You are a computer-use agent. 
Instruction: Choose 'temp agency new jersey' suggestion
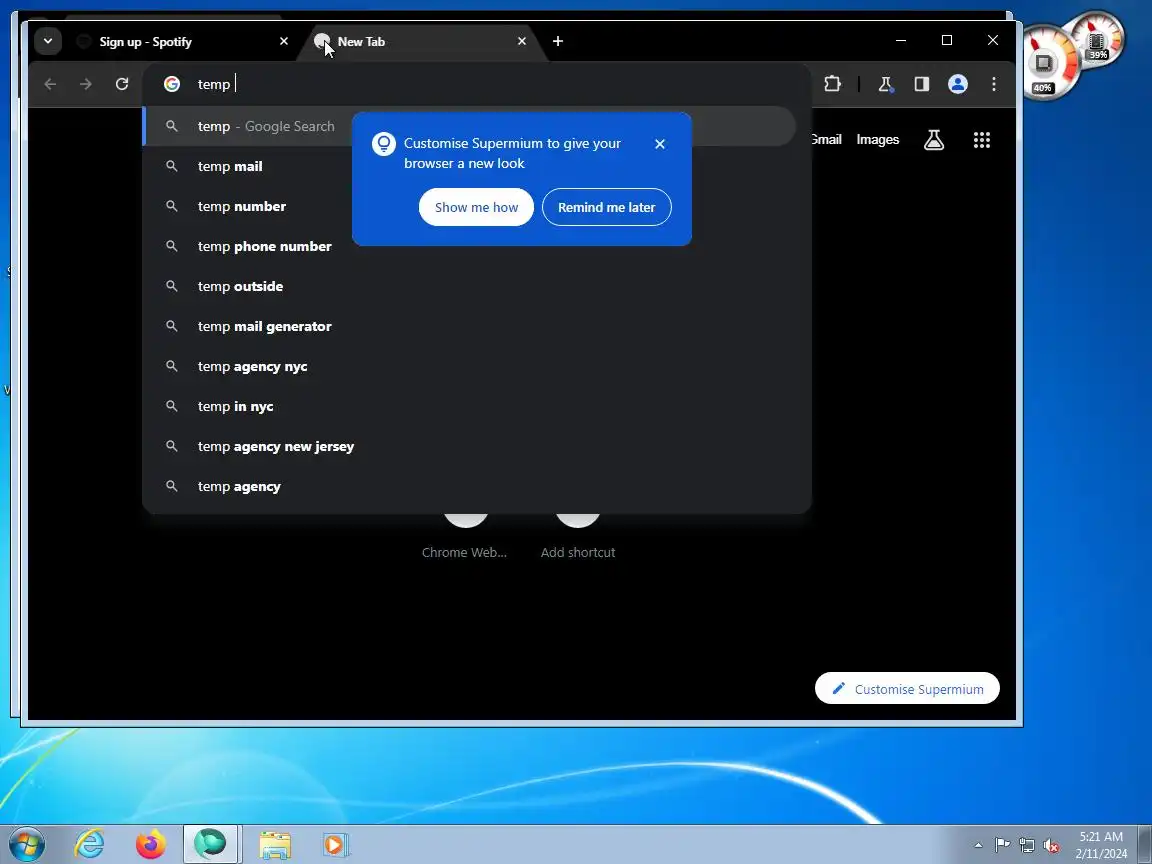pyautogui.click(x=469, y=447)
